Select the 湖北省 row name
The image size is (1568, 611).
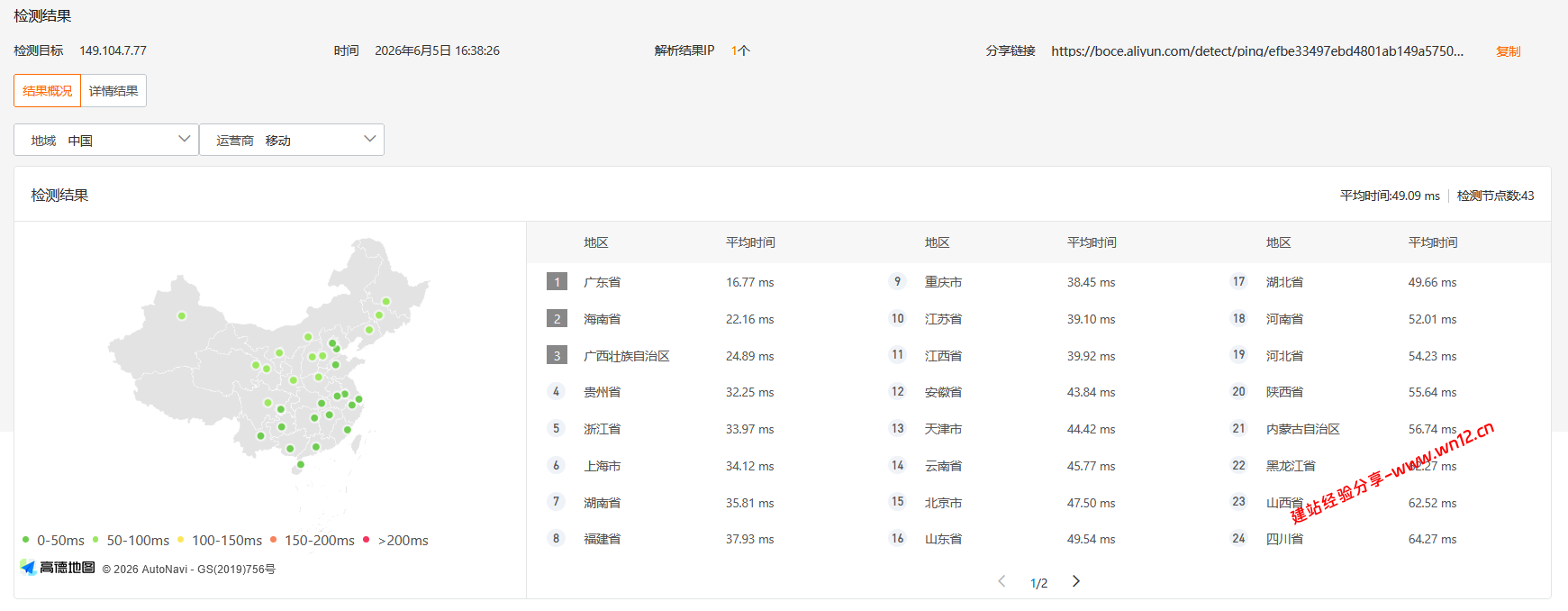[x=1284, y=282]
